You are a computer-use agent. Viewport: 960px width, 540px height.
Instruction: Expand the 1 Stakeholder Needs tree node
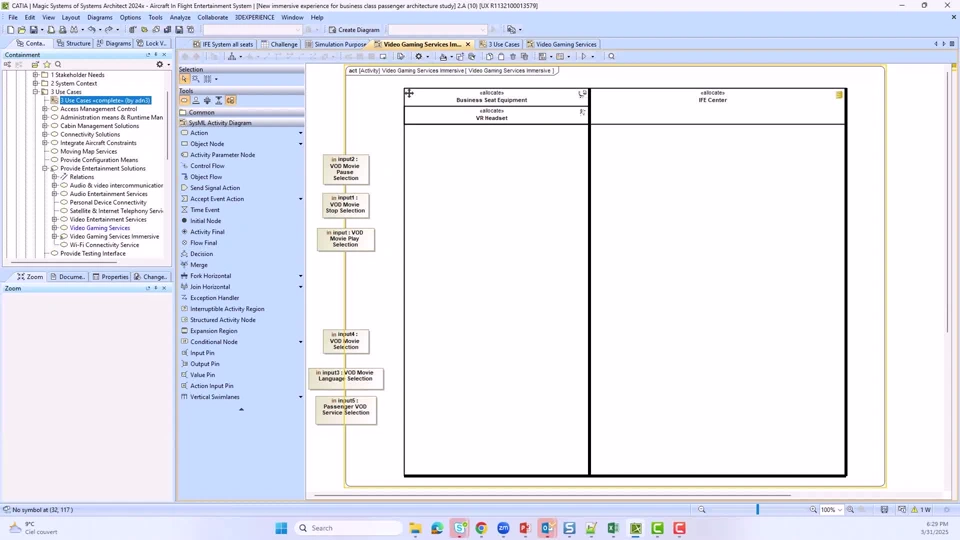coord(36,75)
